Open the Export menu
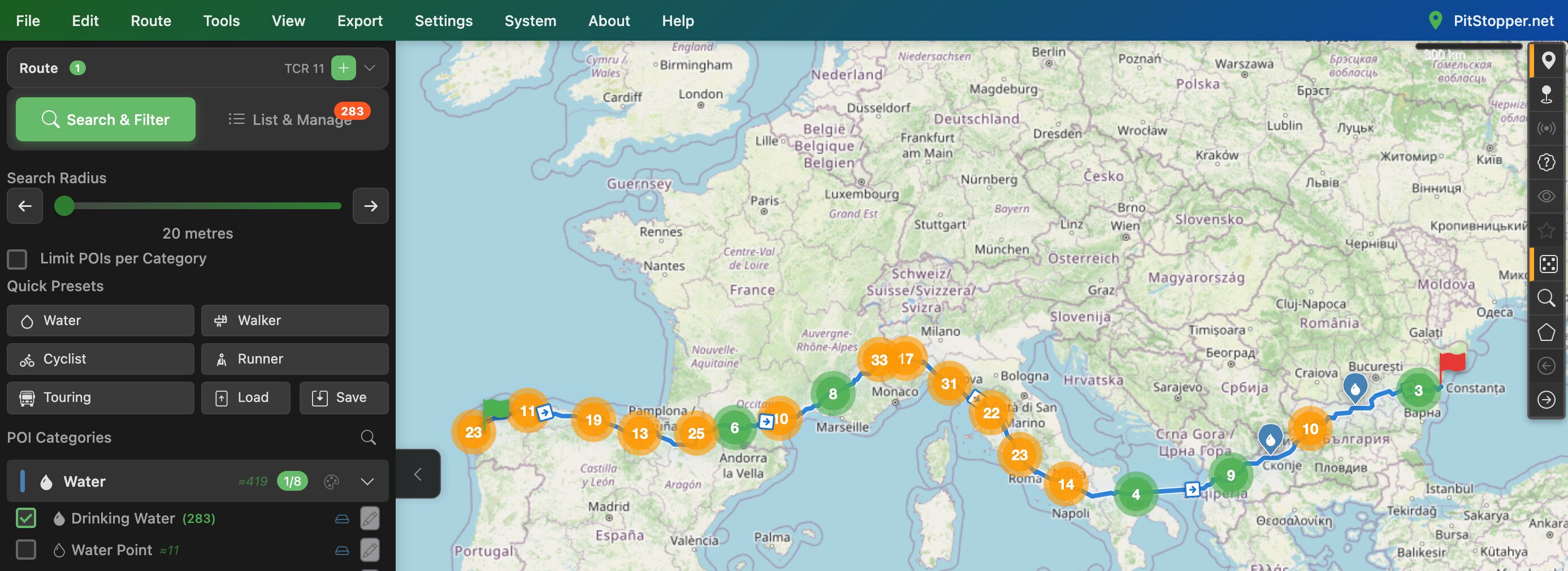Image resolution: width=1568 pixels, height=571 pixels. (359, 21)
